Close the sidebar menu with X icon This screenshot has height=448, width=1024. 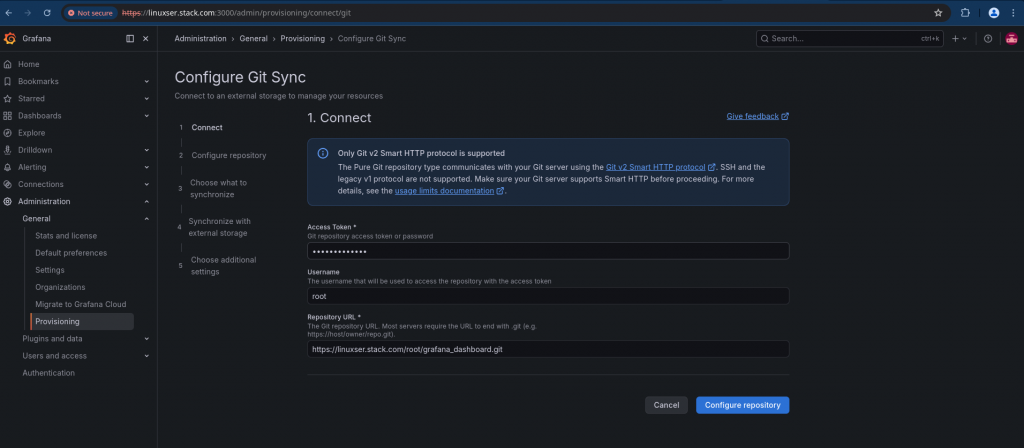tap(146, 39)
